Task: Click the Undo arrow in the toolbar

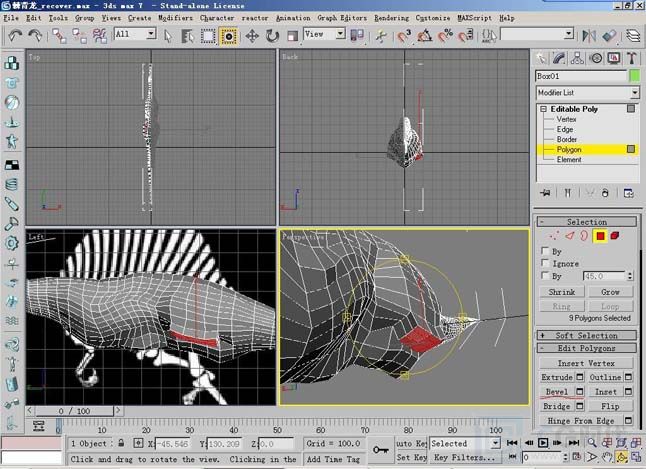Action: click(15, 35)
